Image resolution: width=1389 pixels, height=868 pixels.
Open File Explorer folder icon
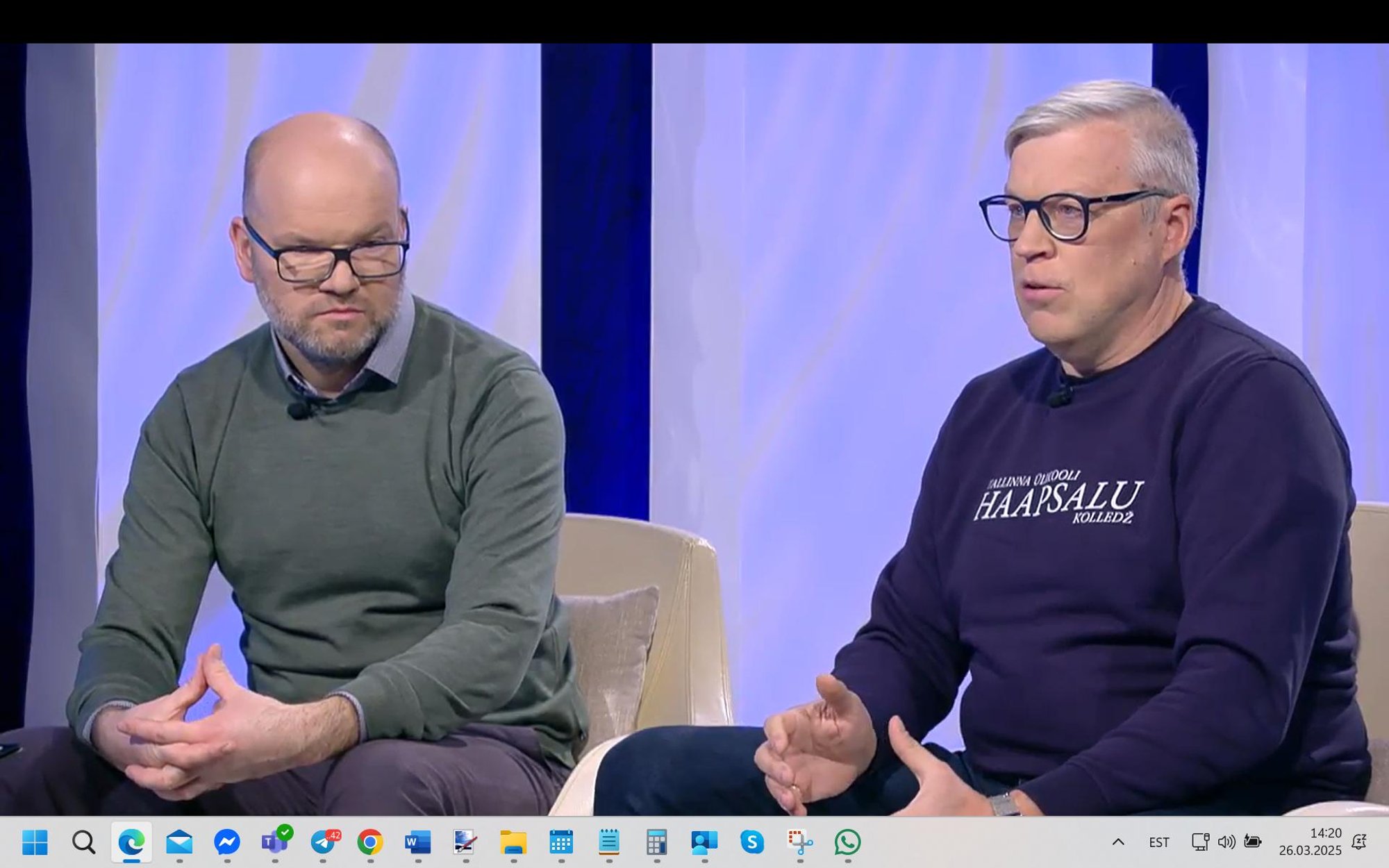513,842
